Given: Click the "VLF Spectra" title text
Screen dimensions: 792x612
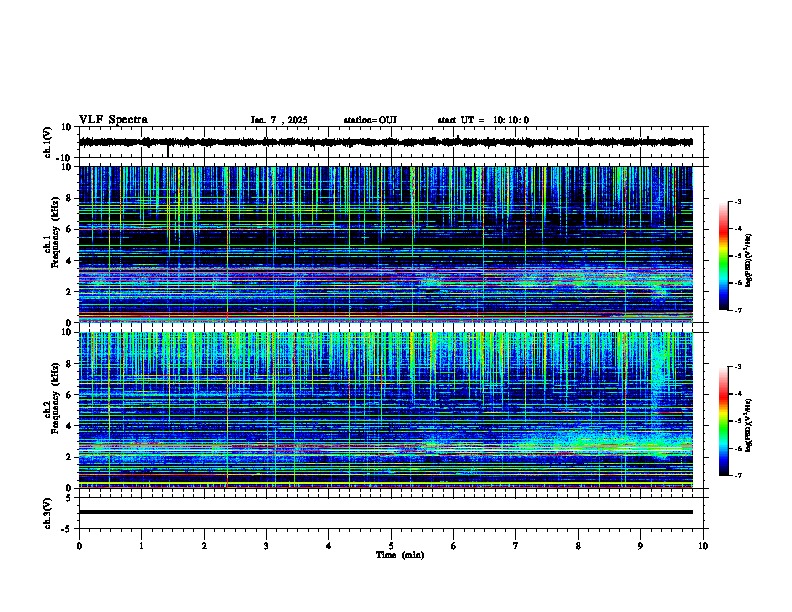Looking at the screenshot, I should [x=113, y=119].
